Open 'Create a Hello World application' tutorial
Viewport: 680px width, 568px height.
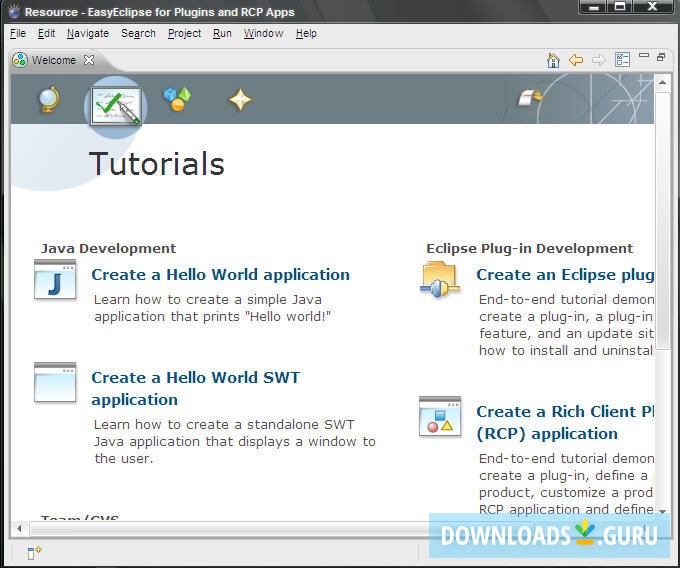coord(220,274)
